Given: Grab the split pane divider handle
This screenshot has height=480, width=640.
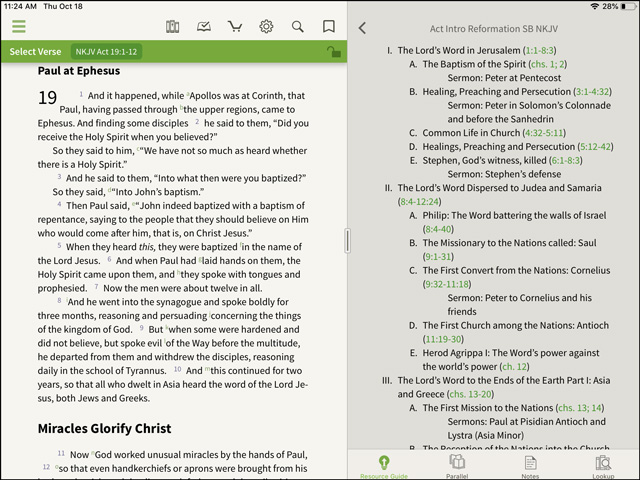Looking at the screenshot, I should (347, 241).
